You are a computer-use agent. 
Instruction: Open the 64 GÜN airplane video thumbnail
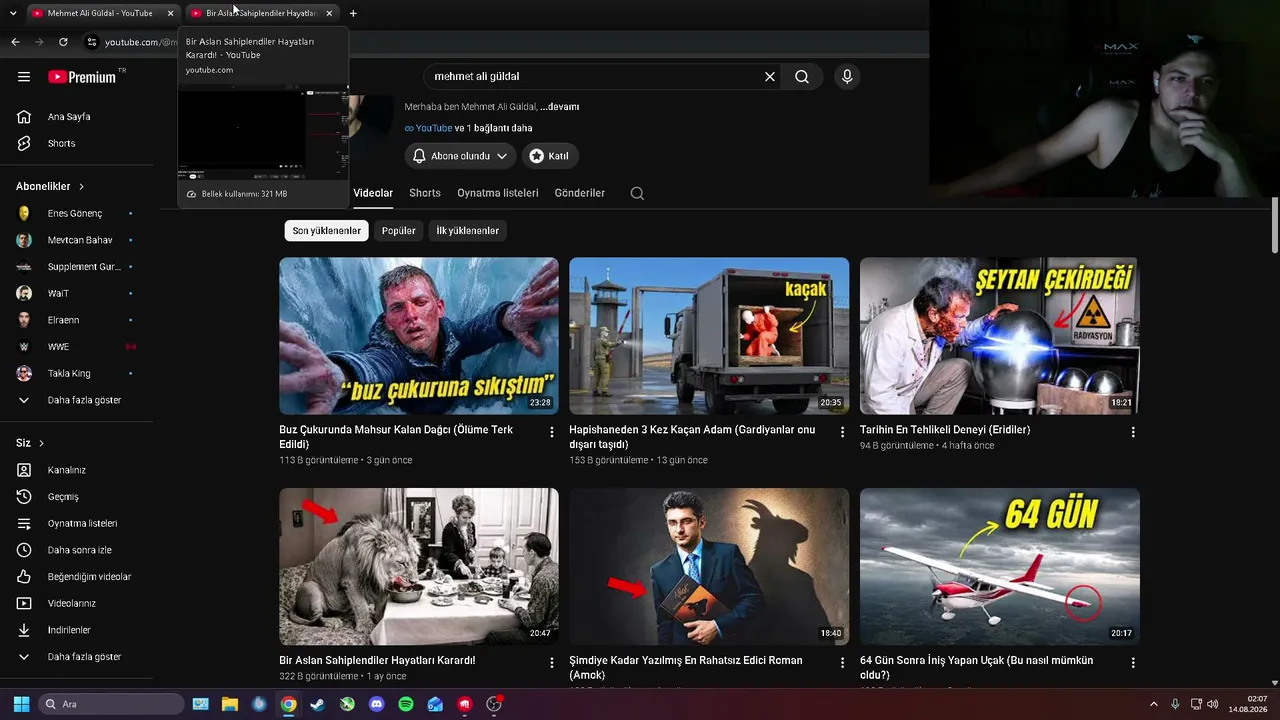click(x=1000, y=566)
